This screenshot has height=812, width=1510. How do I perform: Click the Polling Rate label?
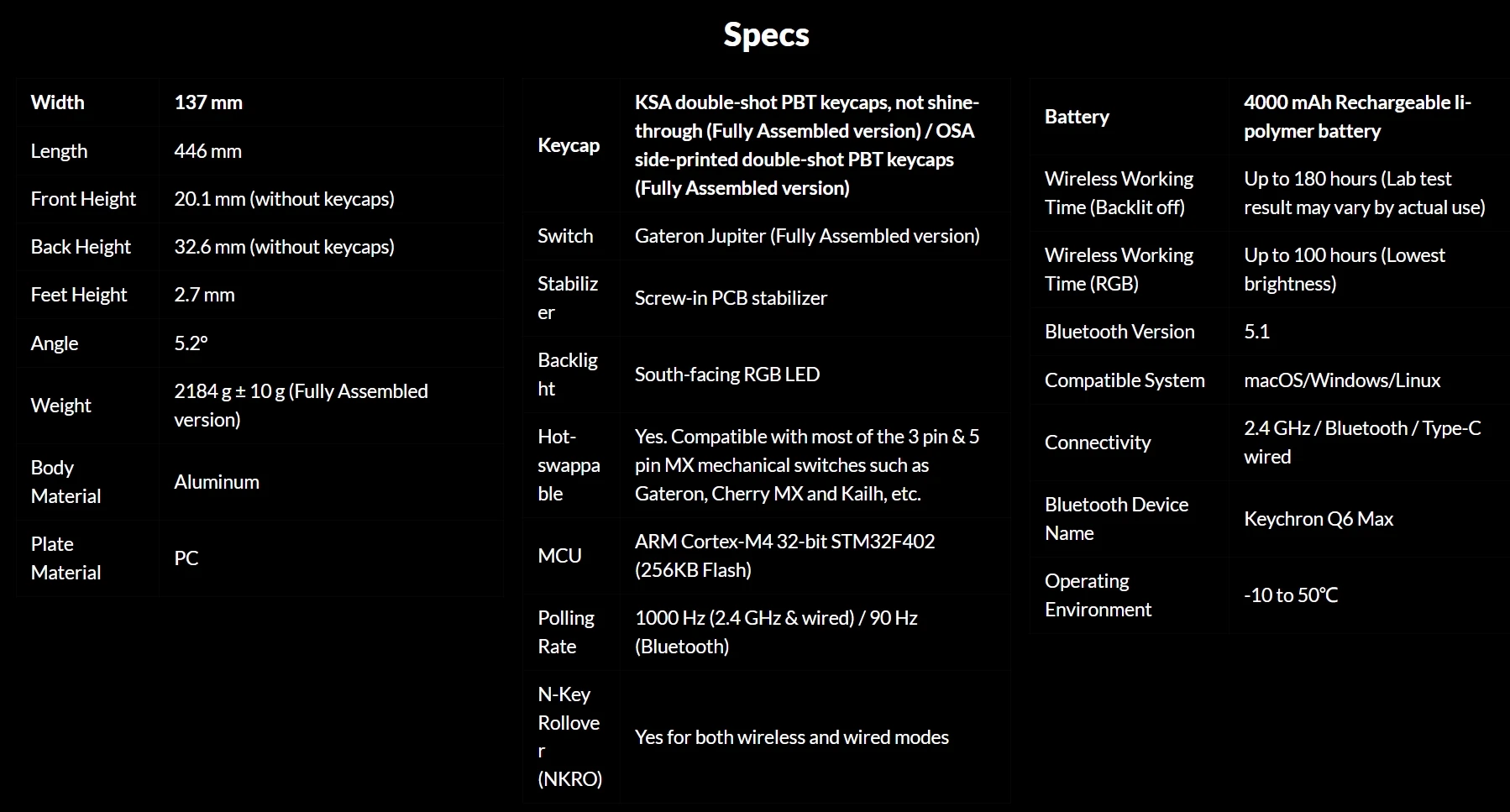[x=565, y=632]
